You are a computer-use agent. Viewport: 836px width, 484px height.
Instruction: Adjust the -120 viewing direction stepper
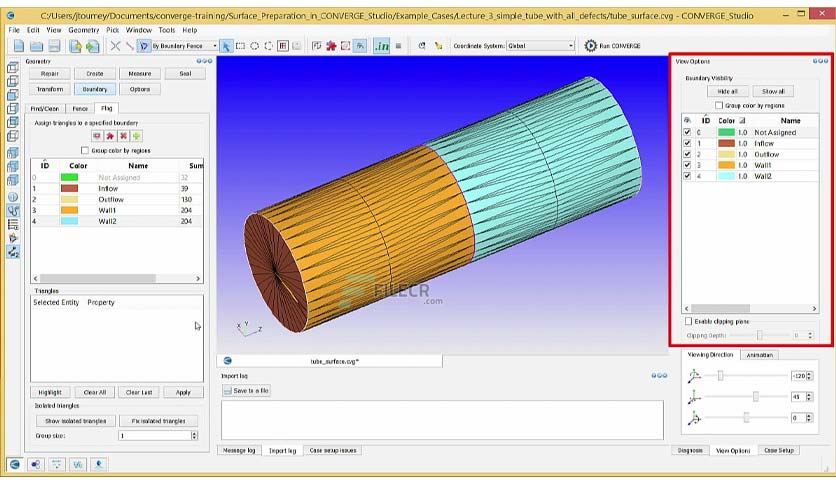[809, 376]
